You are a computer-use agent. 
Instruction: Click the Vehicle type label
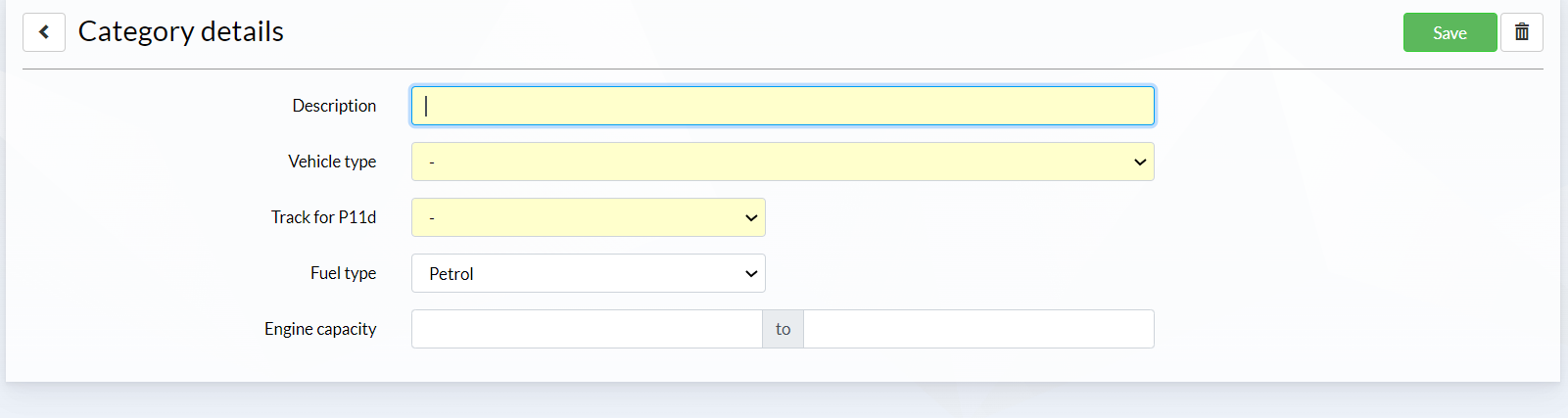pyautogui.click(x=332, y=162)
